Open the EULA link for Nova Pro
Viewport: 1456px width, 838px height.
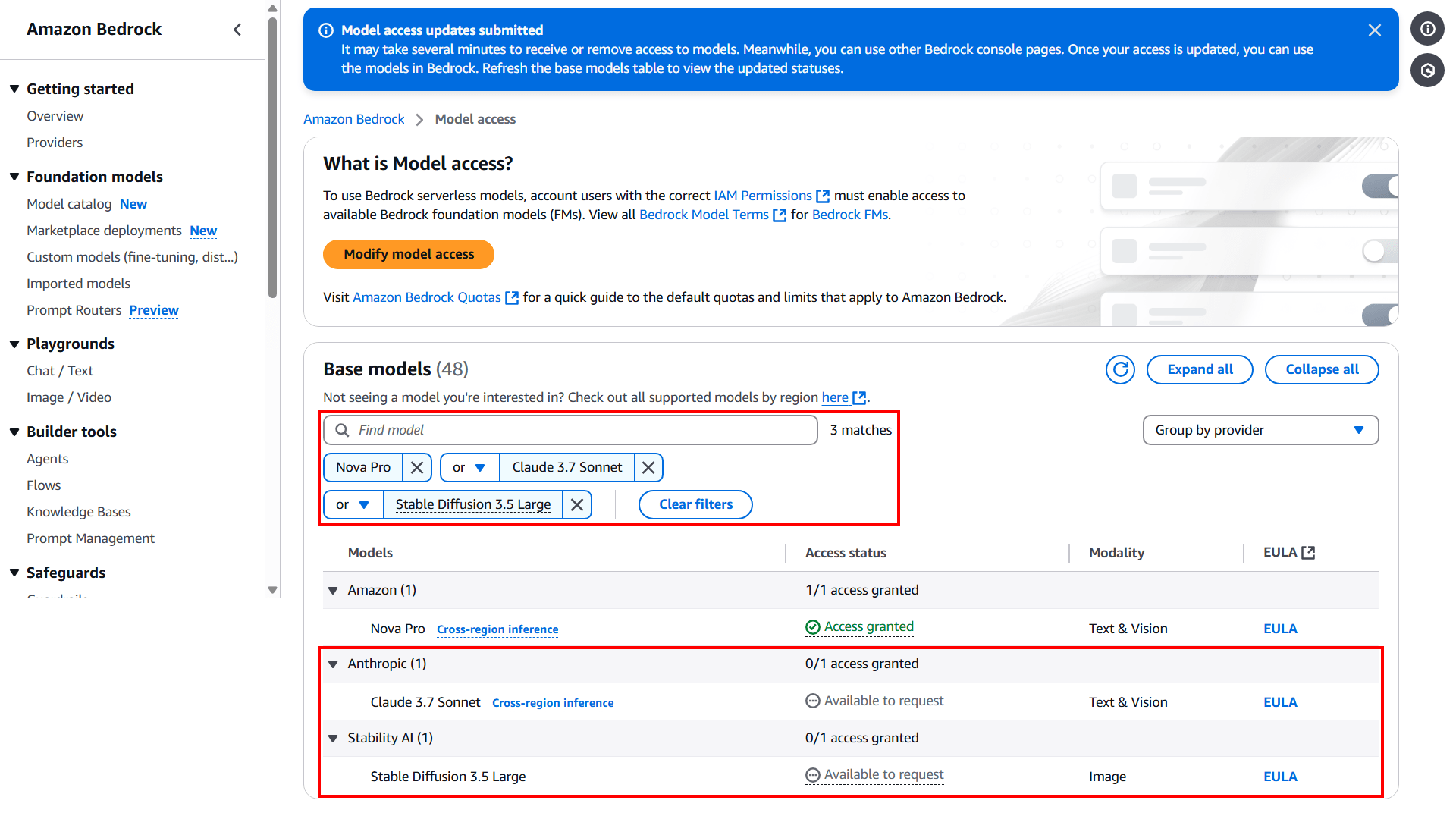click(x=1280, y=629)
